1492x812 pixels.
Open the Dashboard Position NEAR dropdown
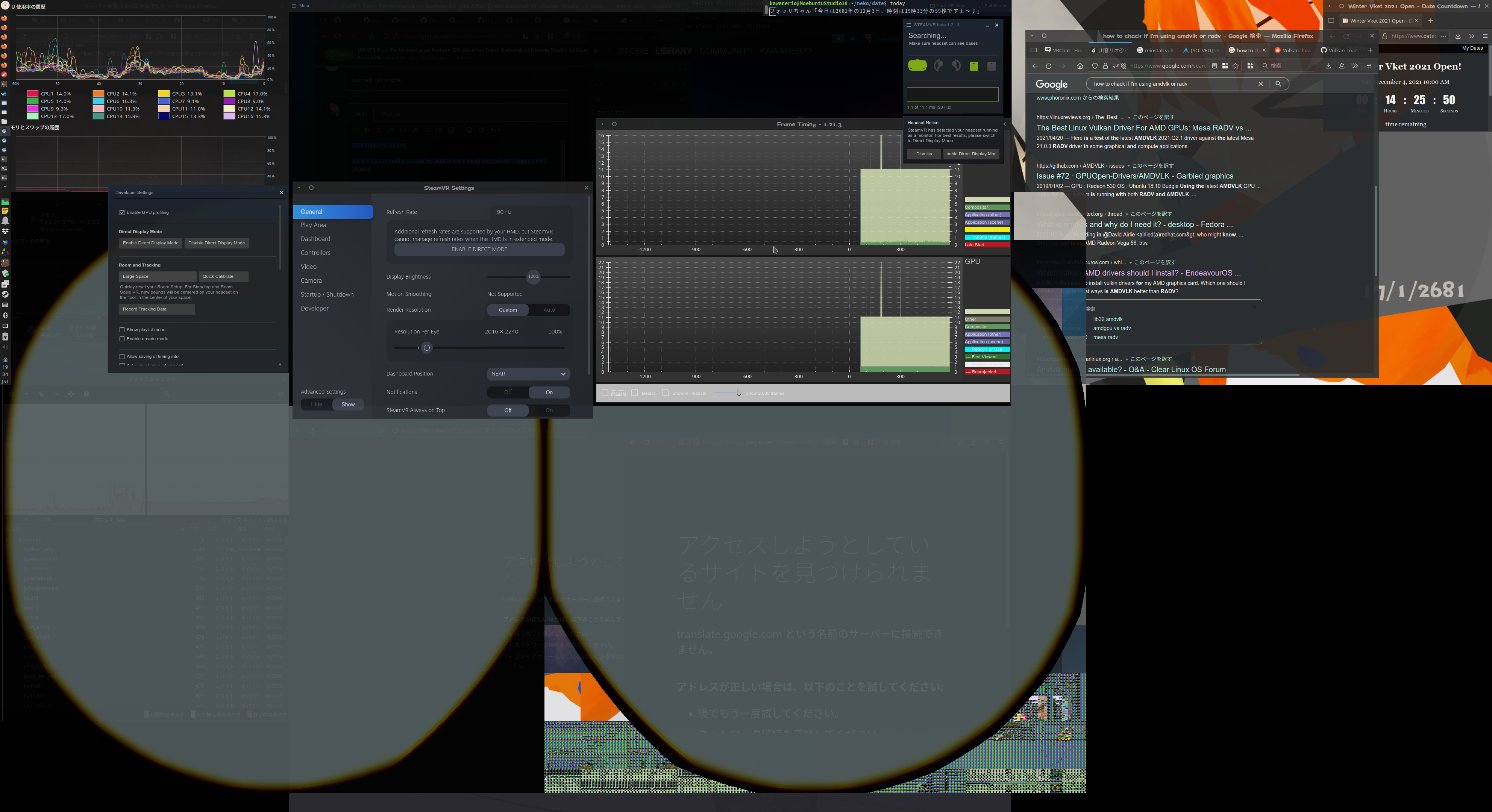coord(528,374)
